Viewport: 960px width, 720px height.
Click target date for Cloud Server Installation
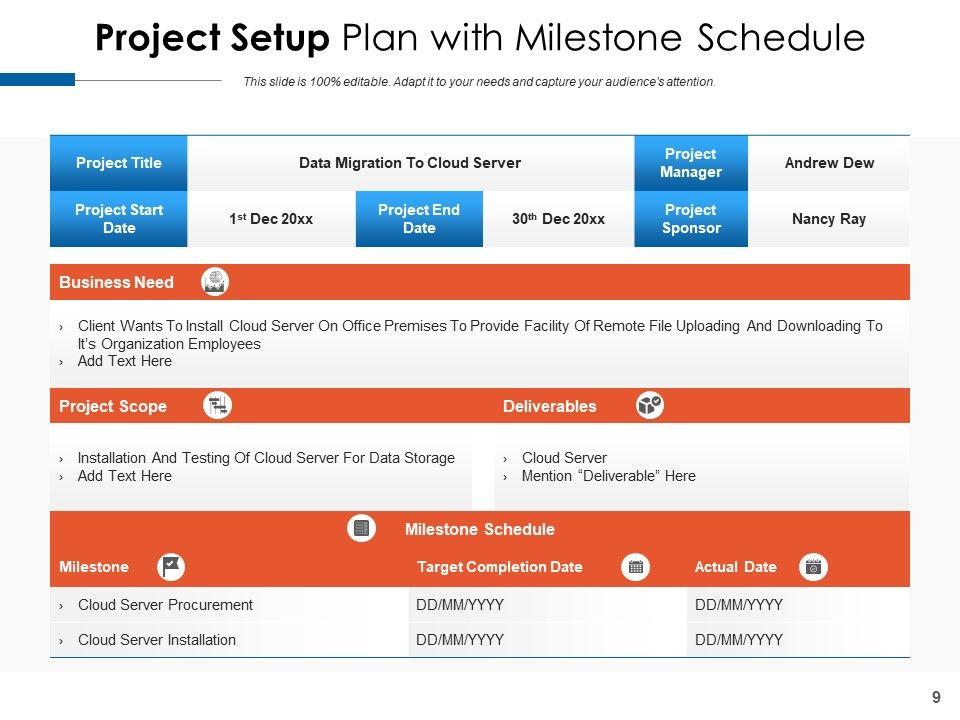[x=460, y=640]
